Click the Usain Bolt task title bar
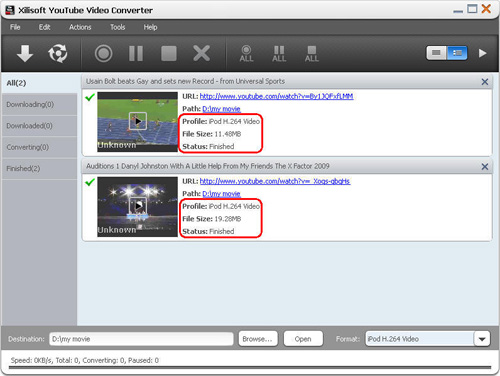The image size is (500, 376). coord(287,82)
